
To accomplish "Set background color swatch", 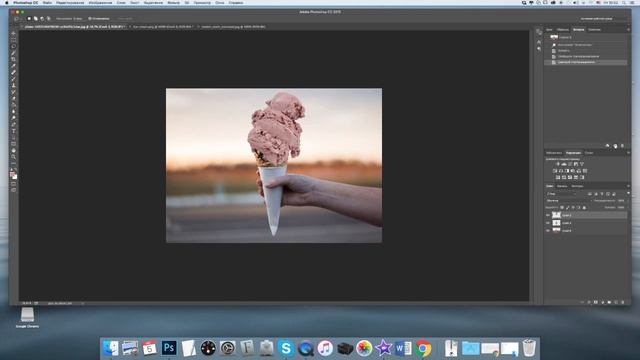I will click(15, 177).
